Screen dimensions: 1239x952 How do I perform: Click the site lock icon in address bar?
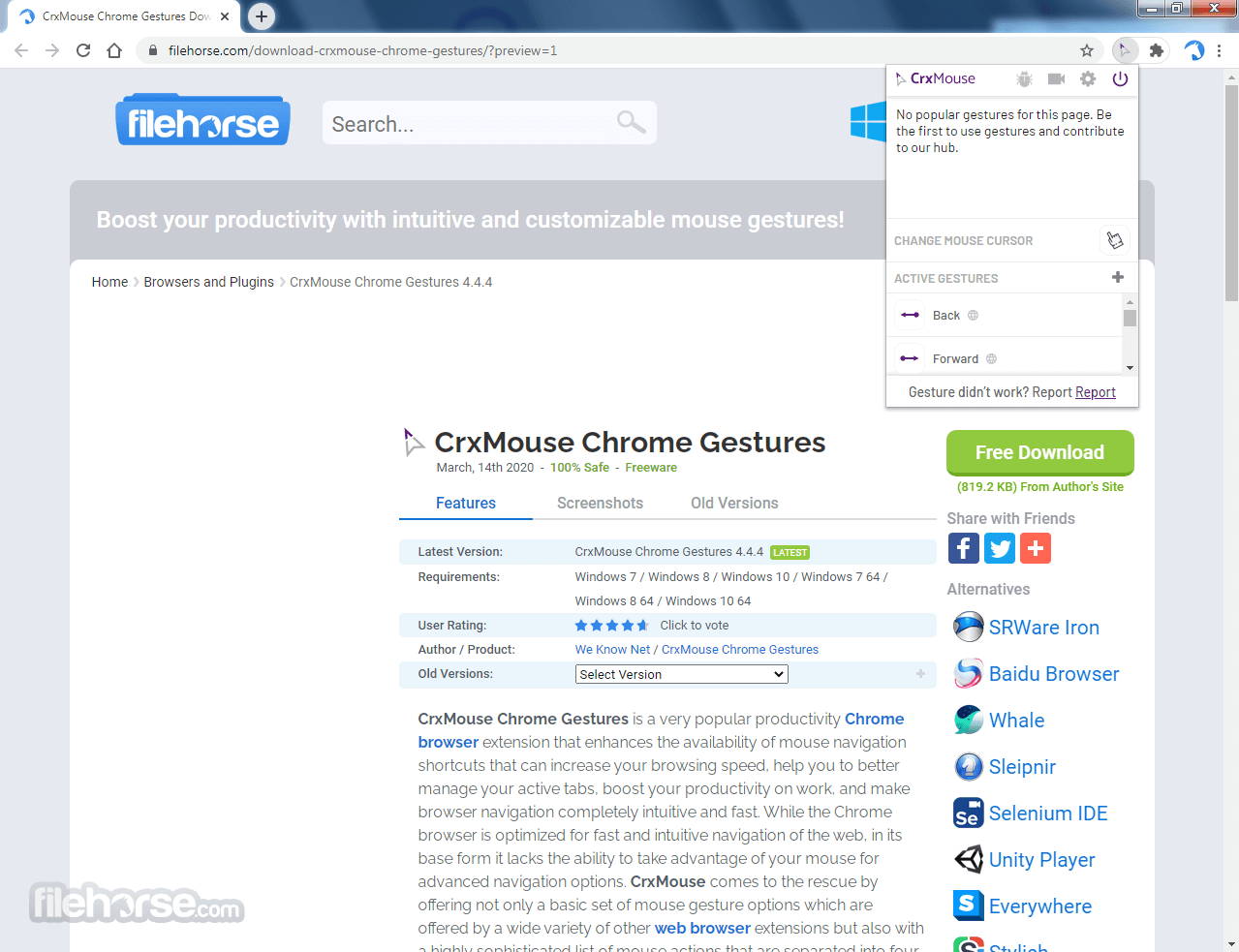click(153, 50)
